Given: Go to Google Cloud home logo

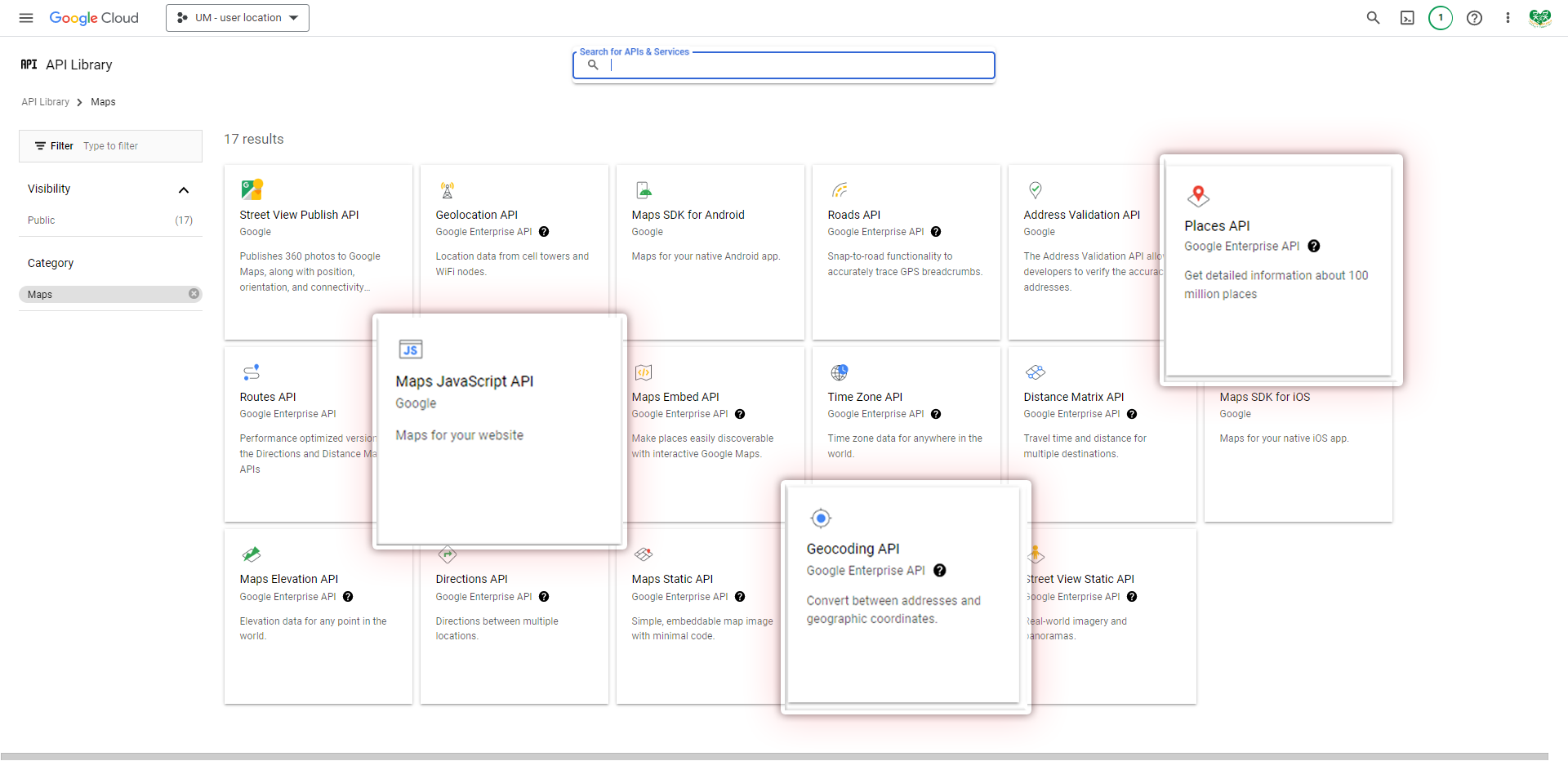Looking at the screenshot, I should coord(94,18).
